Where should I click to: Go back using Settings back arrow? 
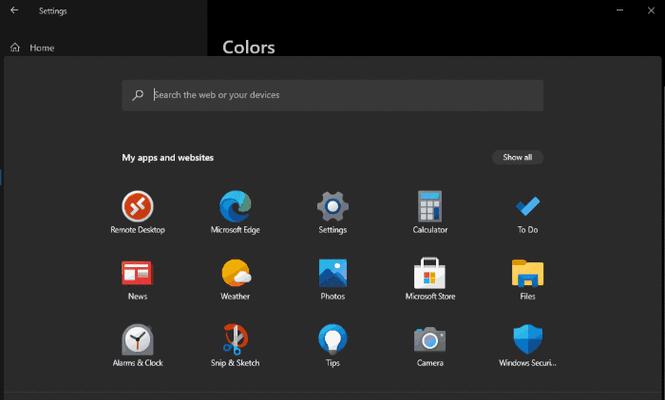(x=14, y=10)
